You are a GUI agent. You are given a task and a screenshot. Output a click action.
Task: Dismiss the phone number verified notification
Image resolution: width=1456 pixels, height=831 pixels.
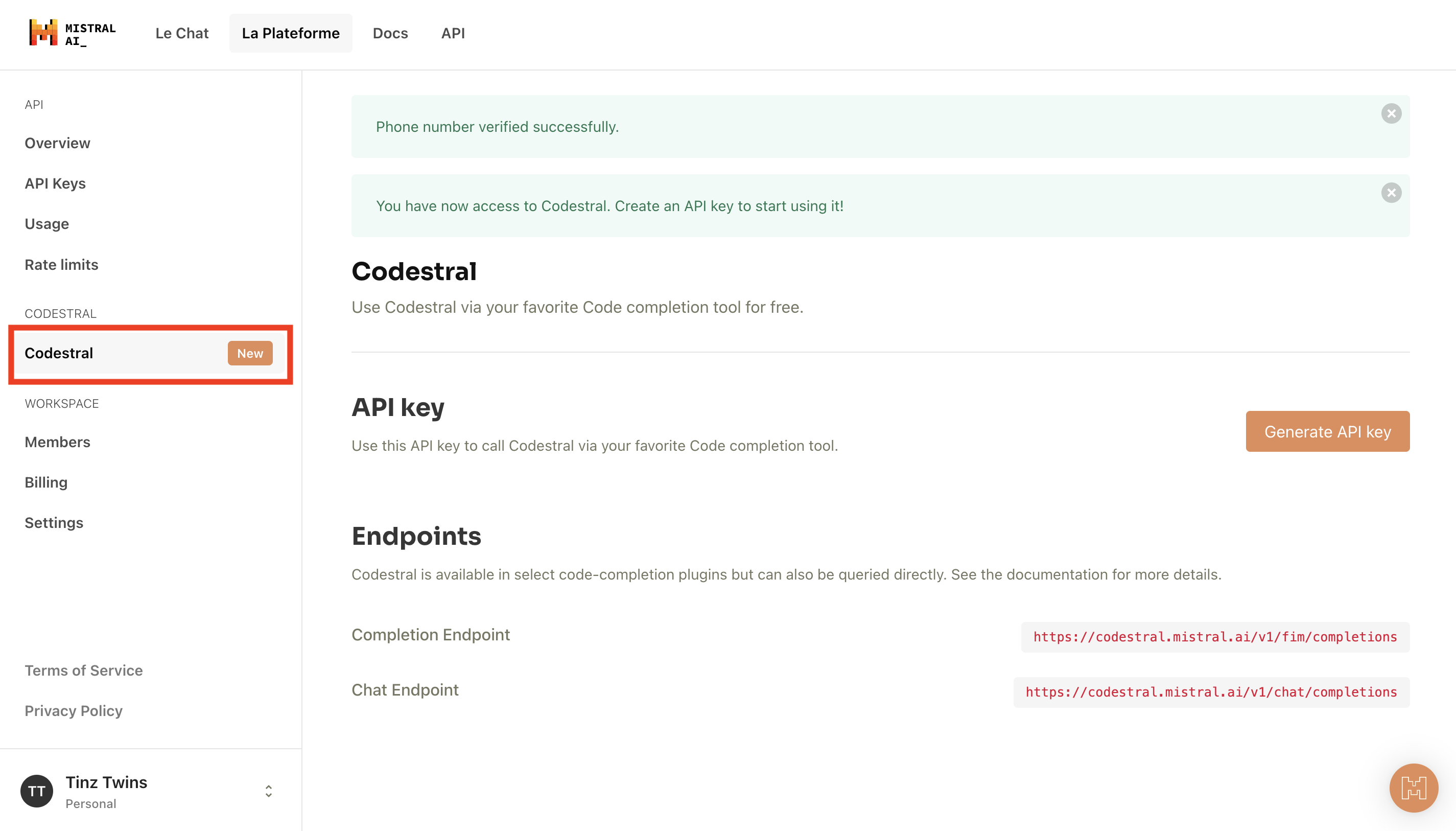[x=1391, y=113]
